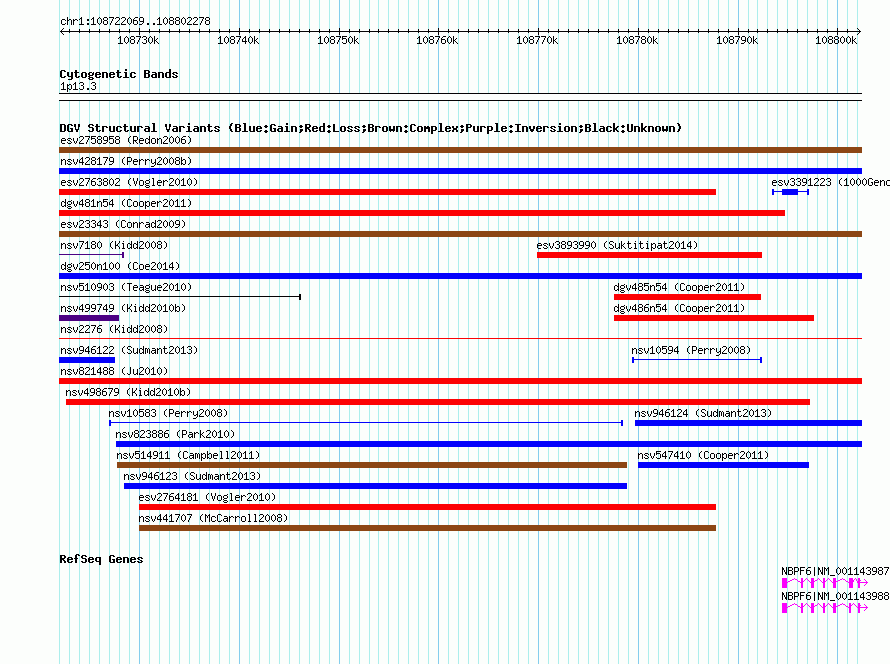The width and height of the screenshot is (890, 664).
Task: Click the Cytogenetic Bands track title
Action: point(119,74)
